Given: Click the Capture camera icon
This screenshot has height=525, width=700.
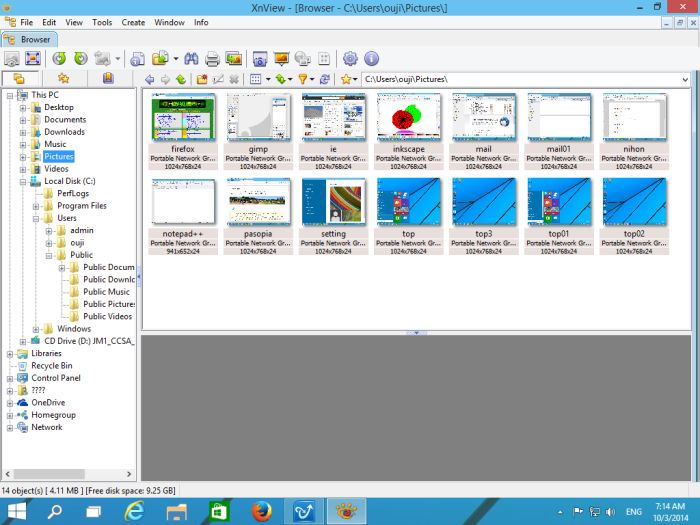Looking at the screenshot, I should 260,59.
